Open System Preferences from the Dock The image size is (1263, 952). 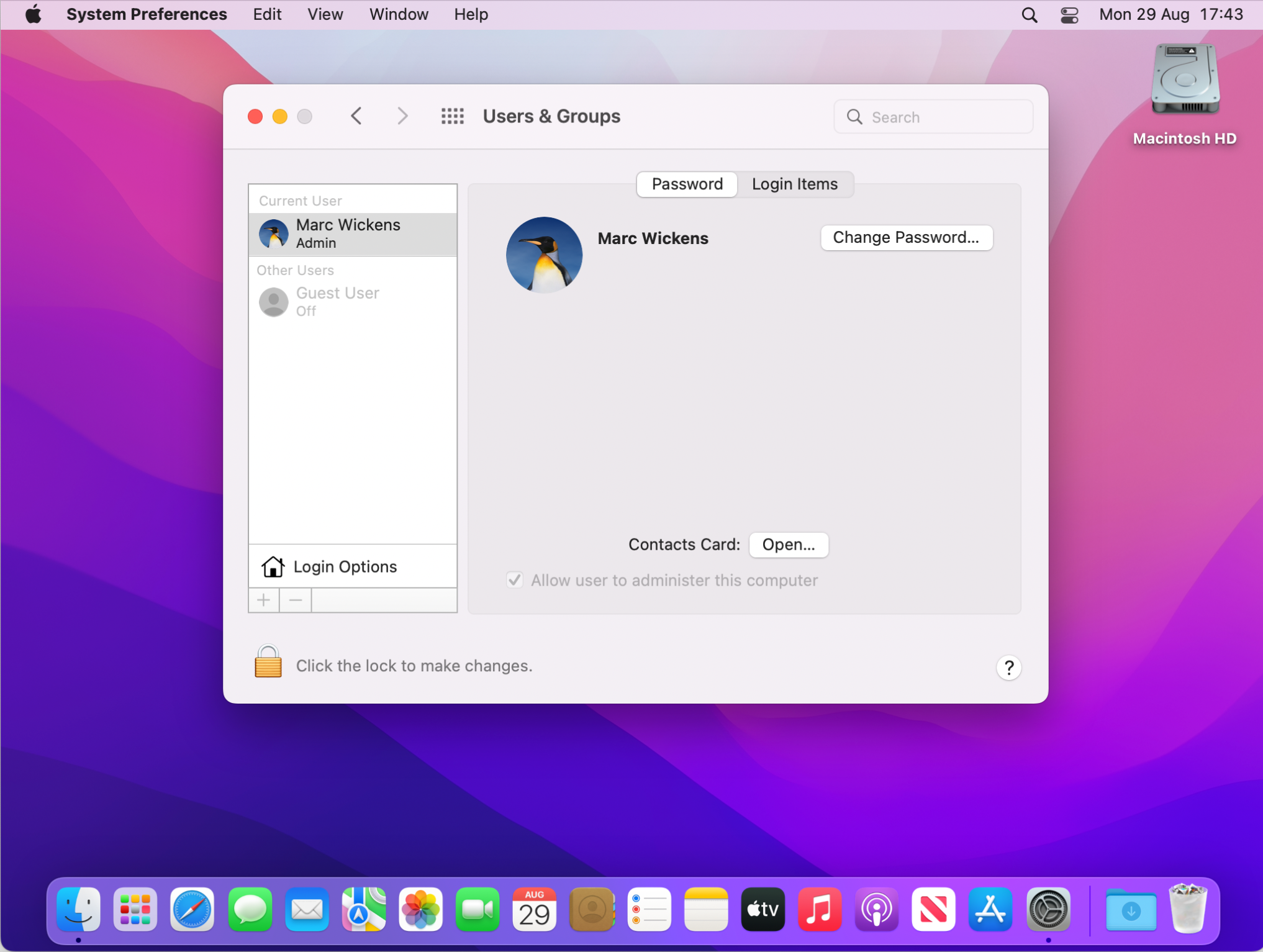[x=1048, y=910]
